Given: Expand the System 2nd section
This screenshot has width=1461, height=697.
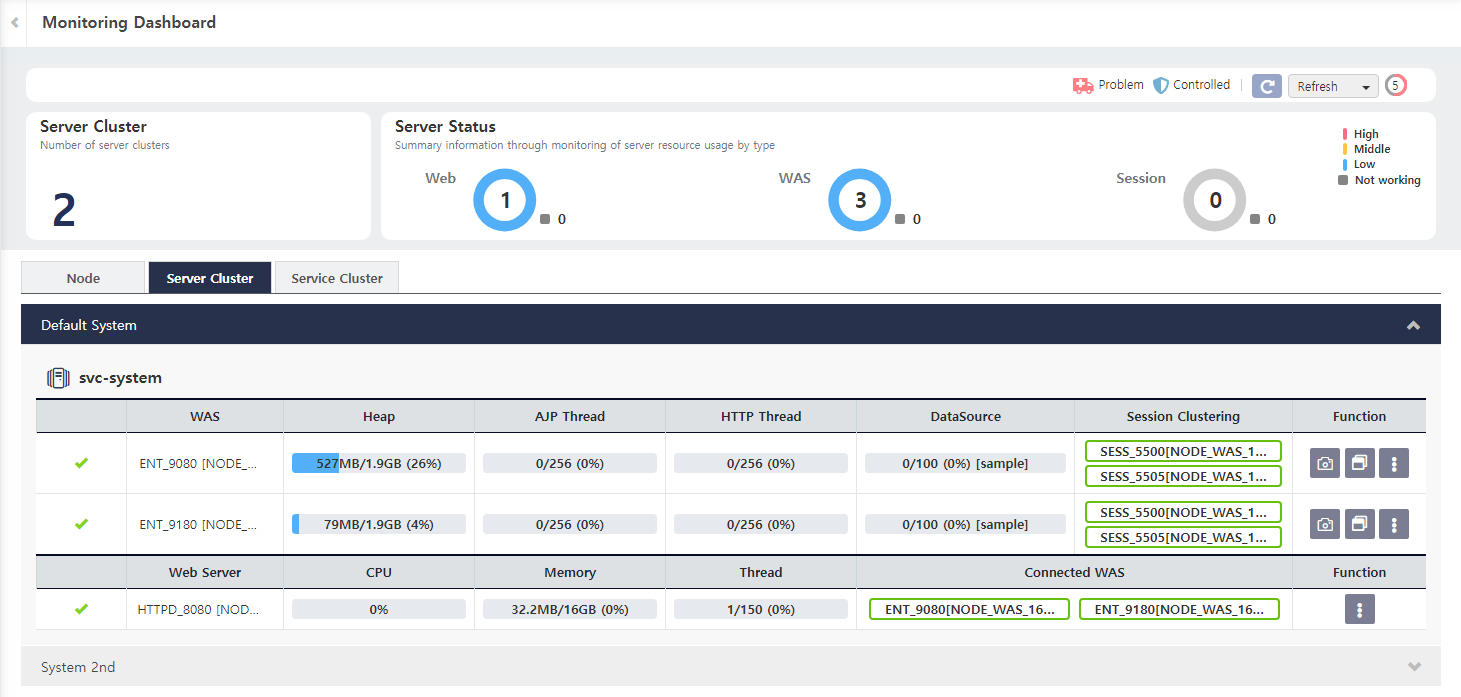Looking at the screenshot, I should 1413,666.
